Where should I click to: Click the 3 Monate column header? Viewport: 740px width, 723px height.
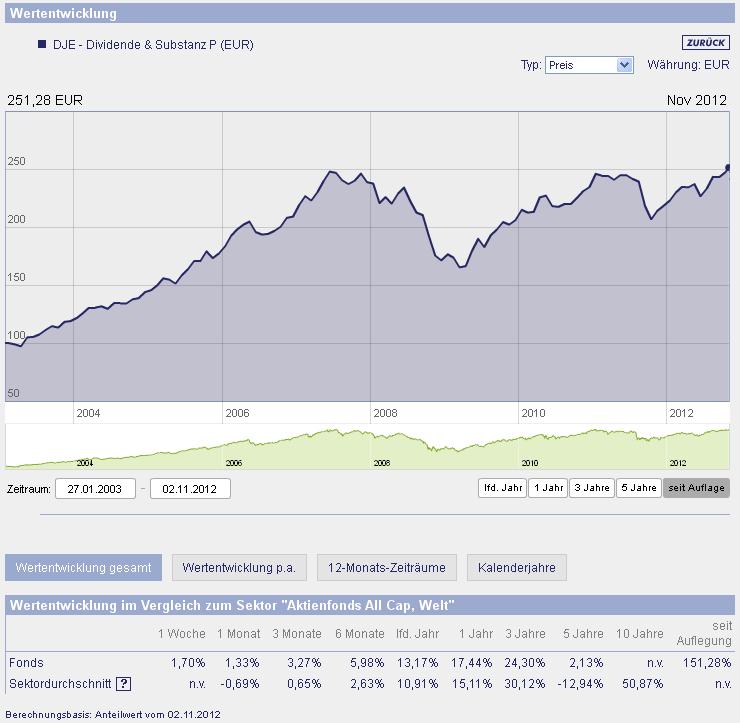[x=297, y=633]
